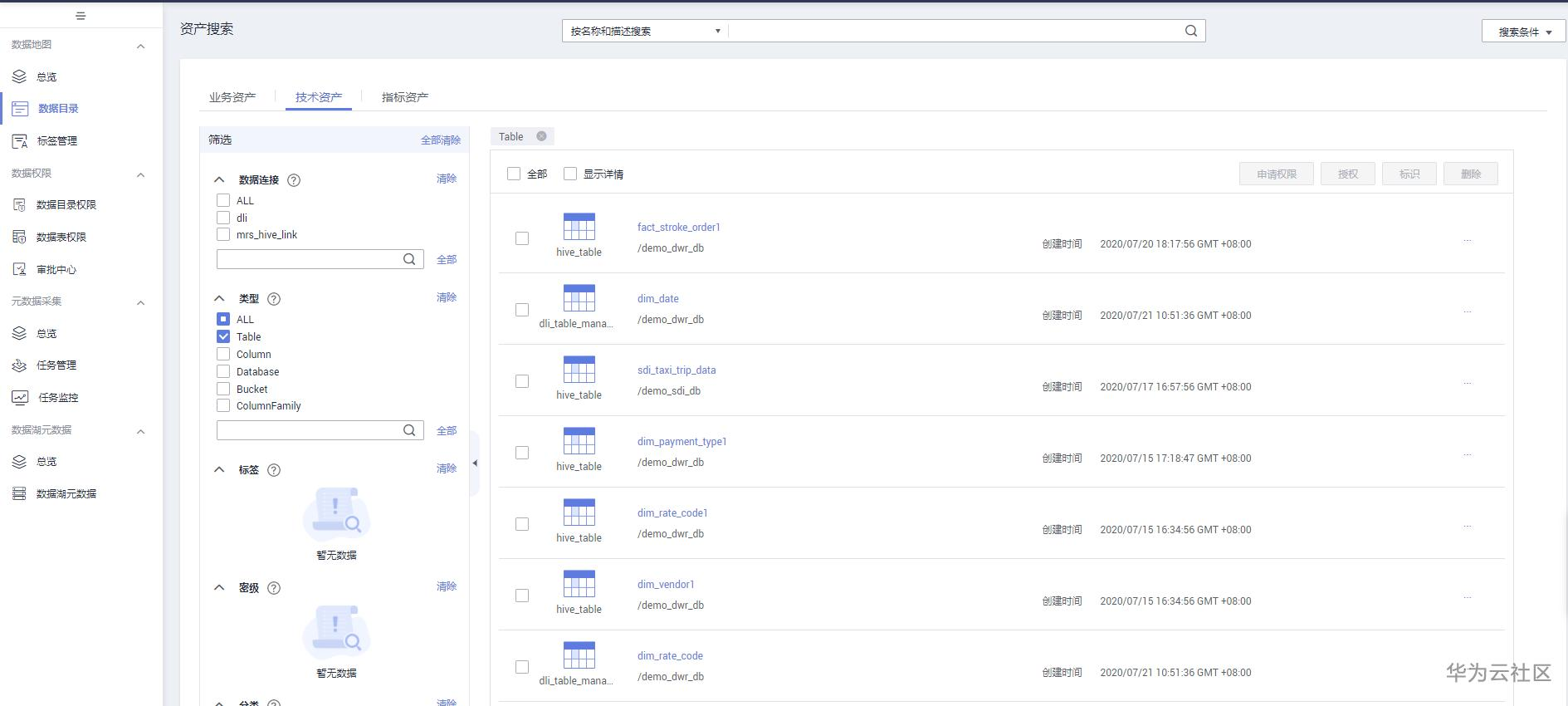
Task: Switch to the 业务资产 tab
Action: coord(232,97)
